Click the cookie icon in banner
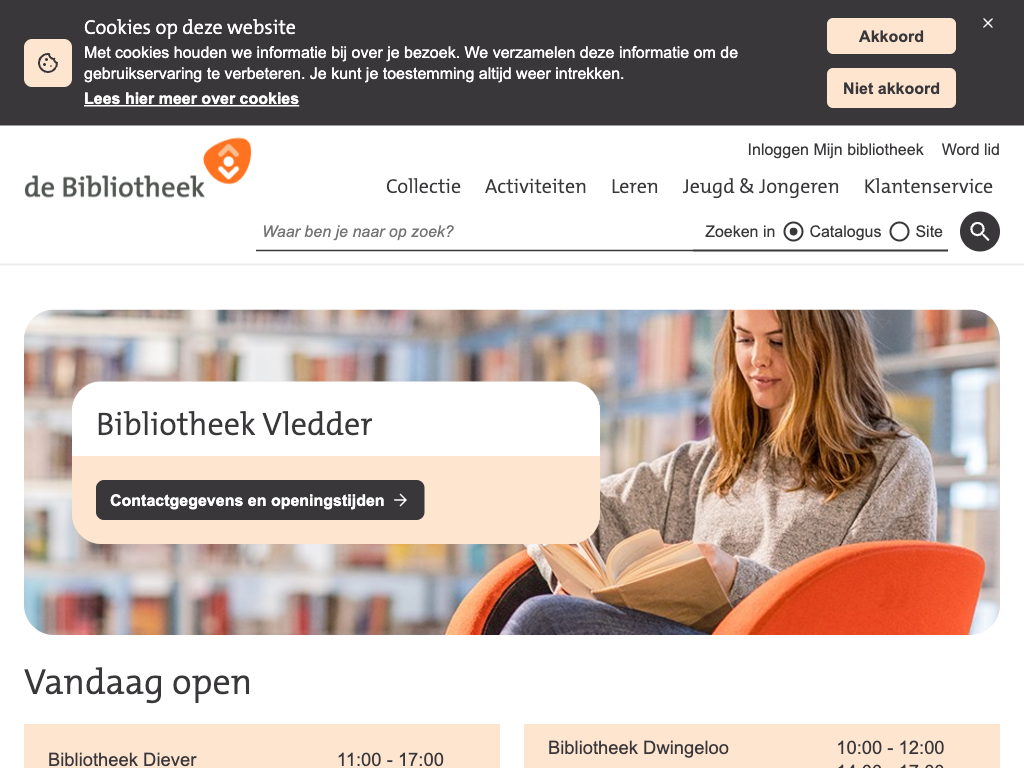Viewport: 1024px width, 768px height. [x=48, y=63]
